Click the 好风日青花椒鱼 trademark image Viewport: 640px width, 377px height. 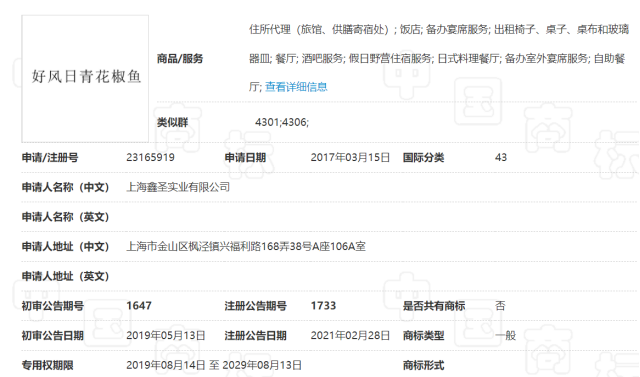pos(85,79)
